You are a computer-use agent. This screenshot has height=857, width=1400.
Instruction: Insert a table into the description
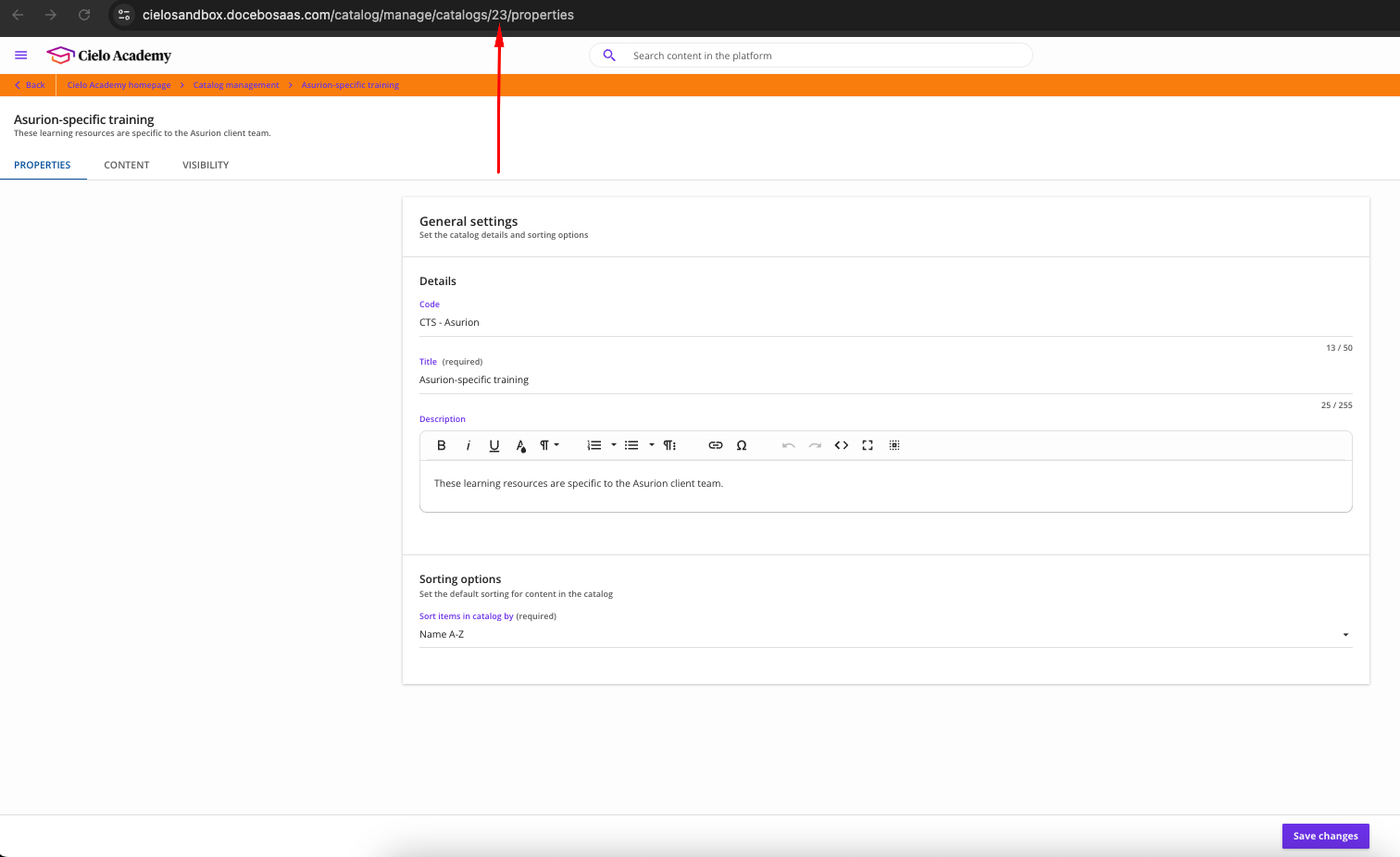tap(894, 445)
